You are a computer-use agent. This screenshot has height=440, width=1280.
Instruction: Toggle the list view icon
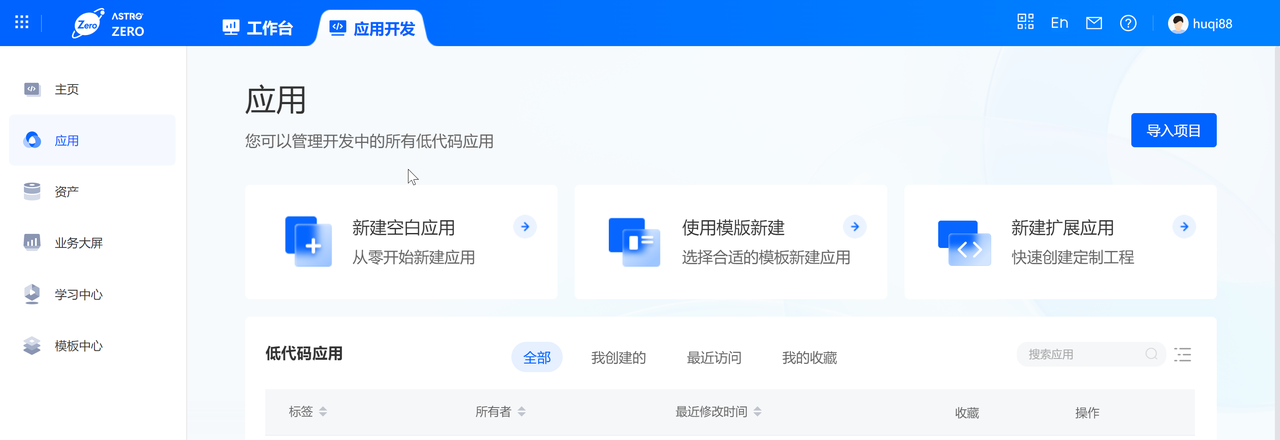(x=1183, y=354)
